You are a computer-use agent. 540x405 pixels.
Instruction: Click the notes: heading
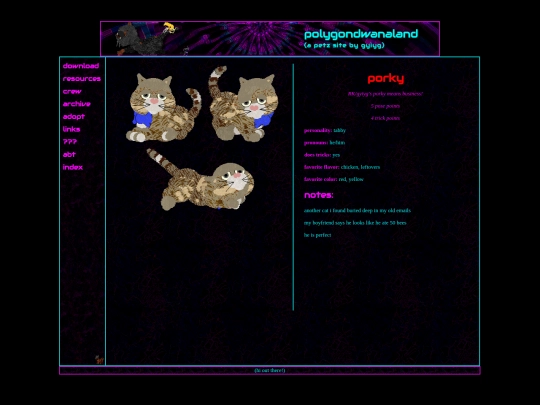pyautogui.click(x=319, y=195)
